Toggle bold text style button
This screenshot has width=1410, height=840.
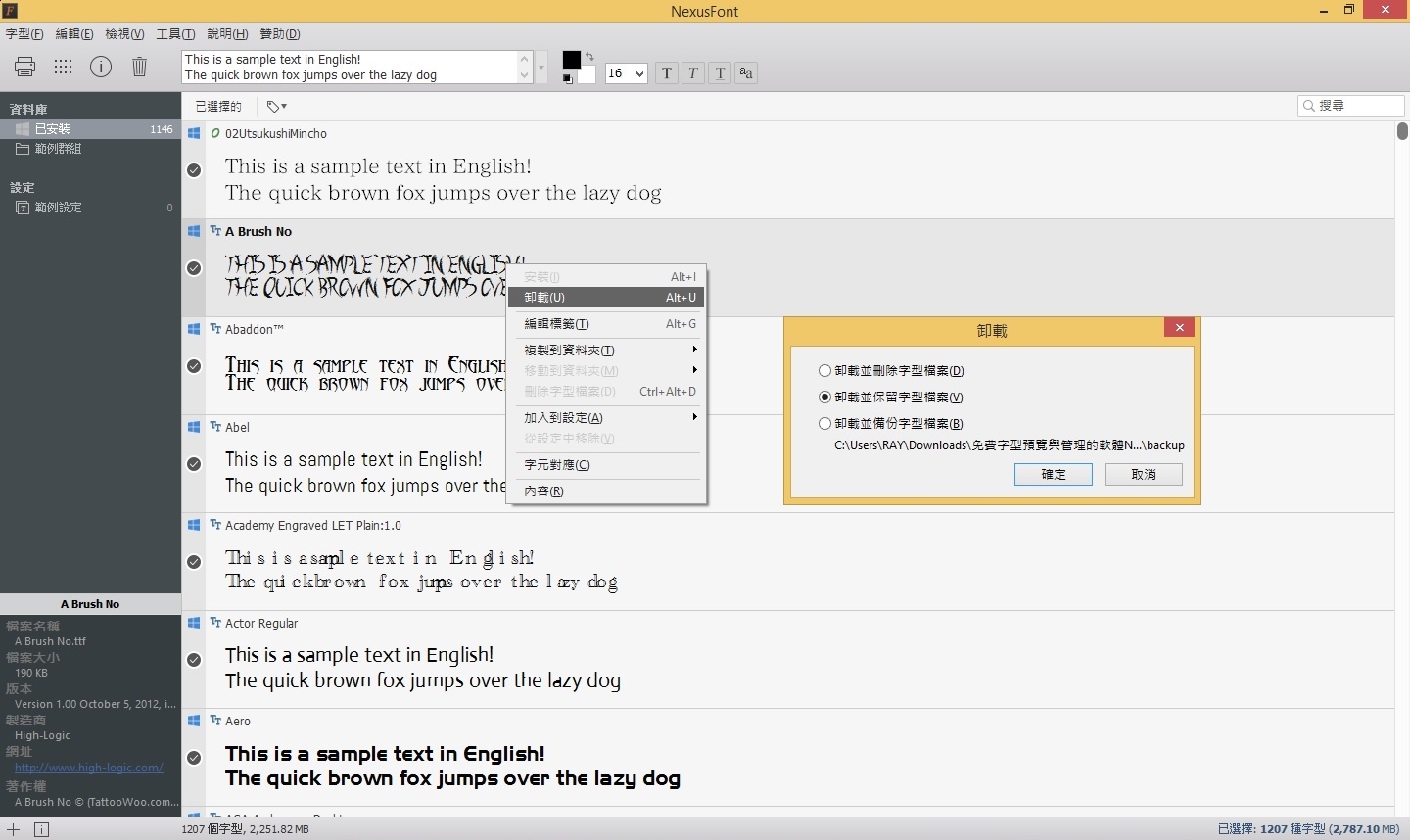click(667, 73)
